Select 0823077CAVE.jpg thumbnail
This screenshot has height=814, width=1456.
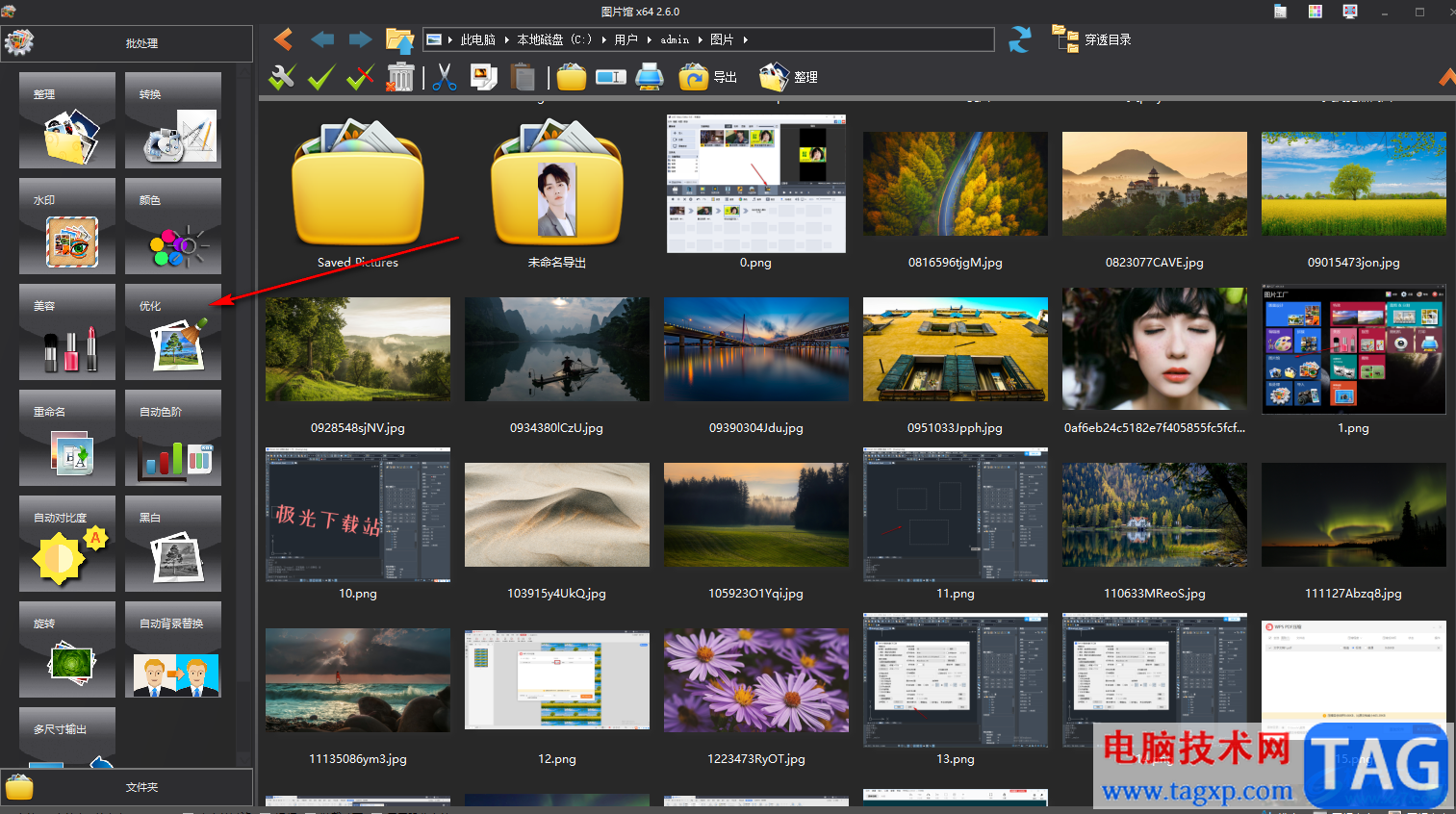[1155, 184]
